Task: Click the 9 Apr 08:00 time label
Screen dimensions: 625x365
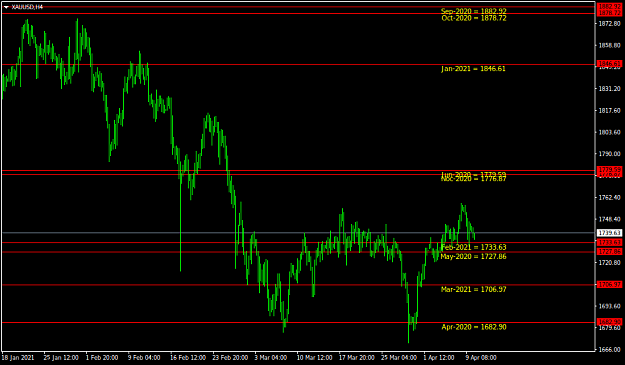Action: [481, 357]
